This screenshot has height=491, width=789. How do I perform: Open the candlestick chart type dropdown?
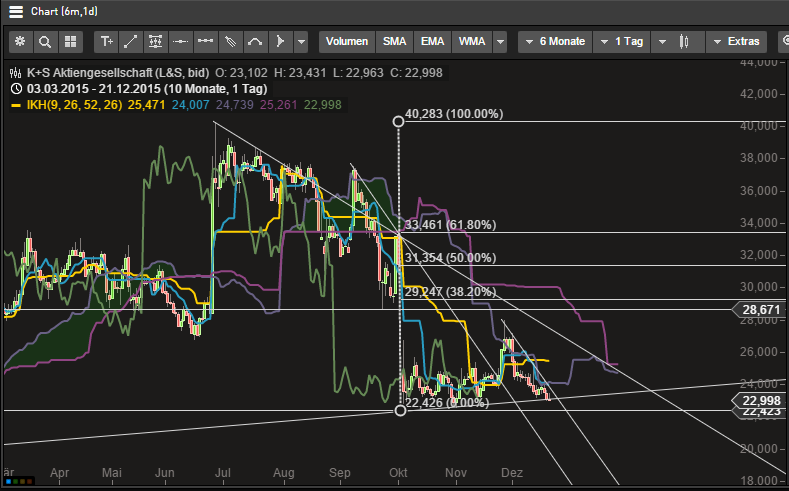677,42
